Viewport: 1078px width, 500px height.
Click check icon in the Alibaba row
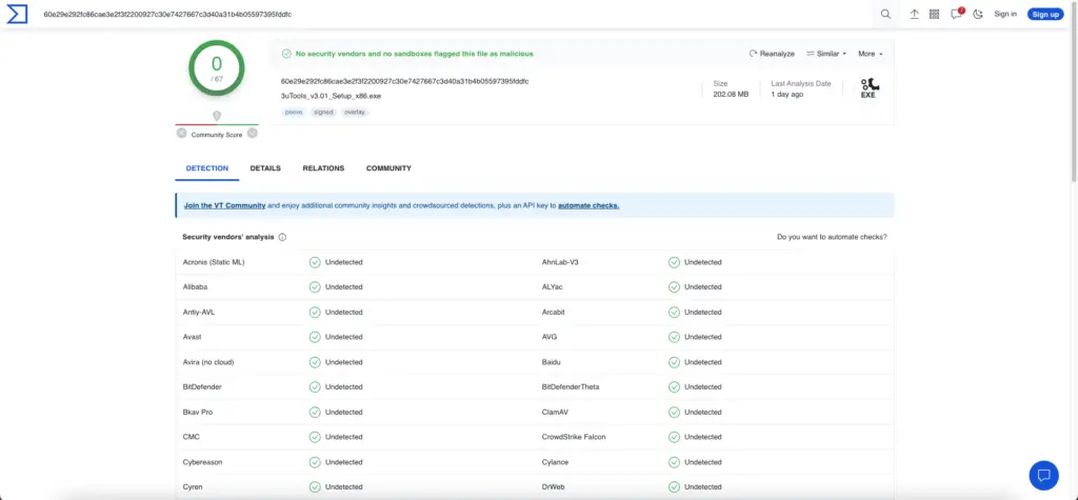click(315, 287)
